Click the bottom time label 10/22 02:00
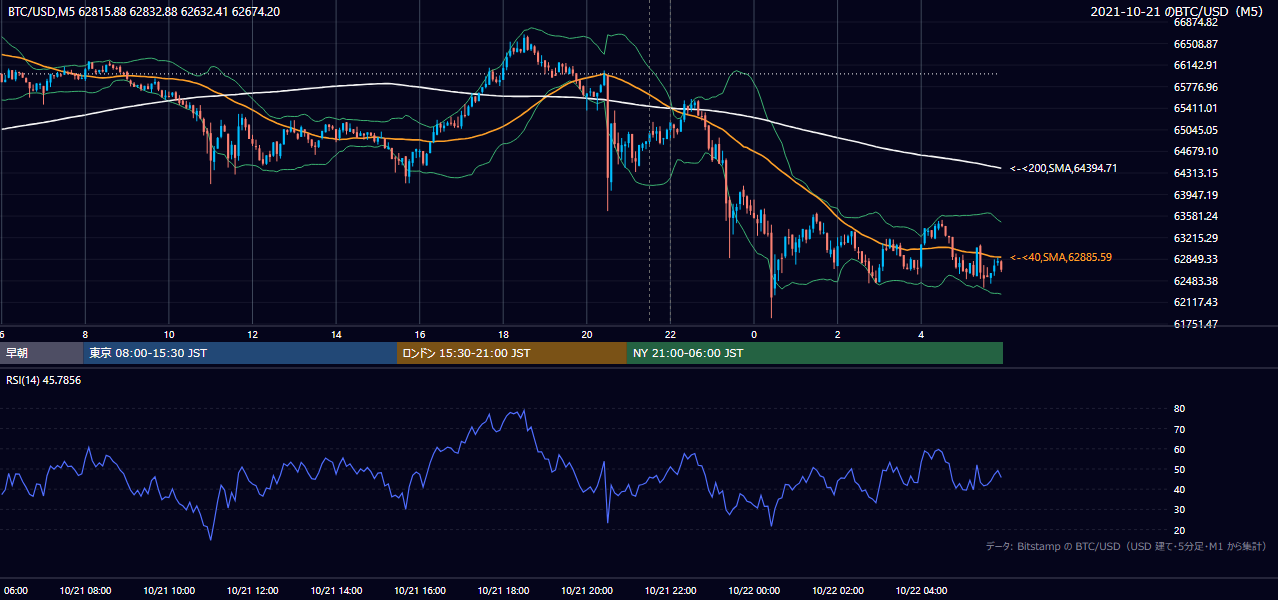Screen dimensions: 1278x600 click(837, 591)
